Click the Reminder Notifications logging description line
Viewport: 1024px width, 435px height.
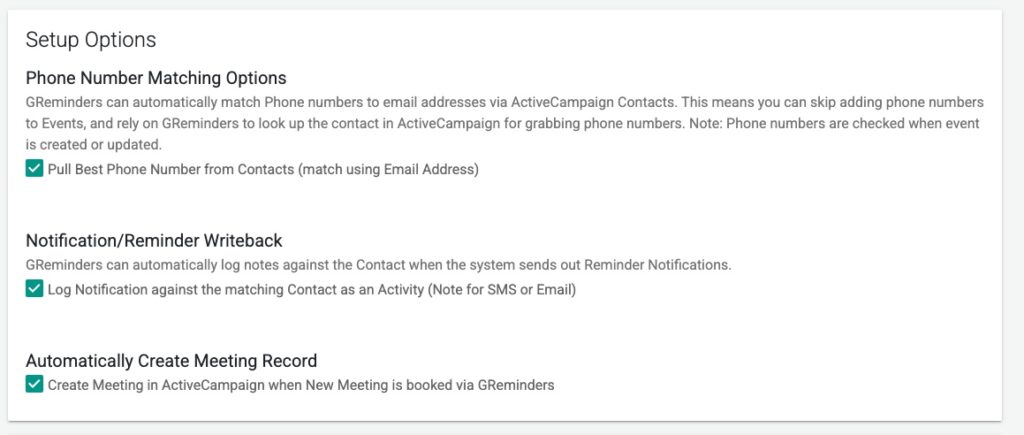pyautogui.click(x=378, y=265)
